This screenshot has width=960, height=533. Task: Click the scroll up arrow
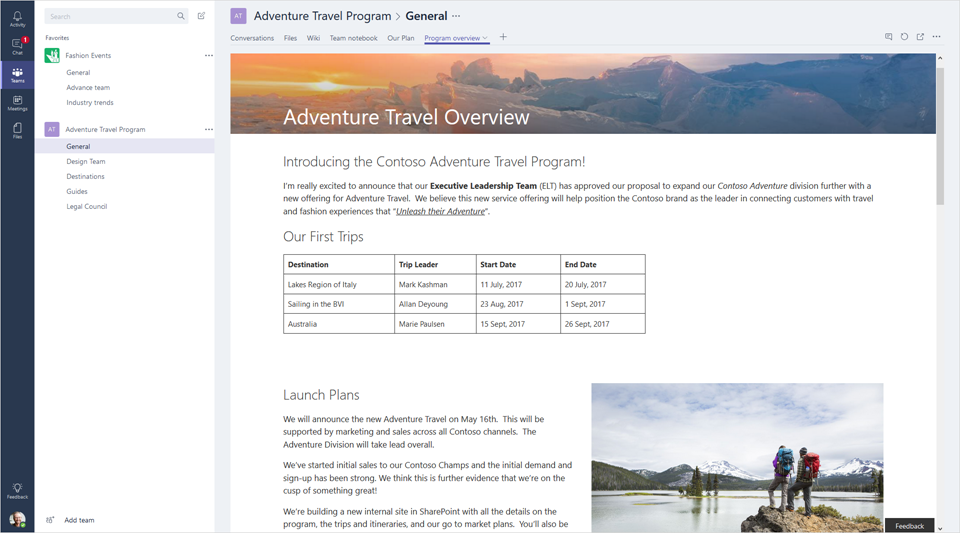click(940, 58)
